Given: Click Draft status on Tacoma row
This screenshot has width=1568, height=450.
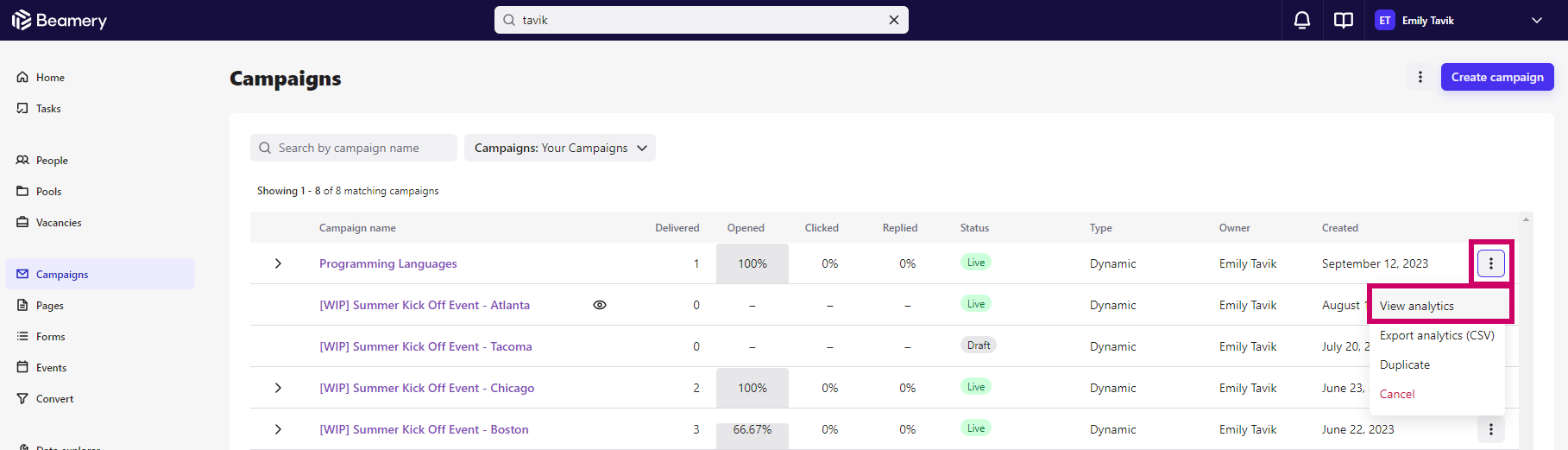Looking at the screenshot, I should tap(979, 345).
